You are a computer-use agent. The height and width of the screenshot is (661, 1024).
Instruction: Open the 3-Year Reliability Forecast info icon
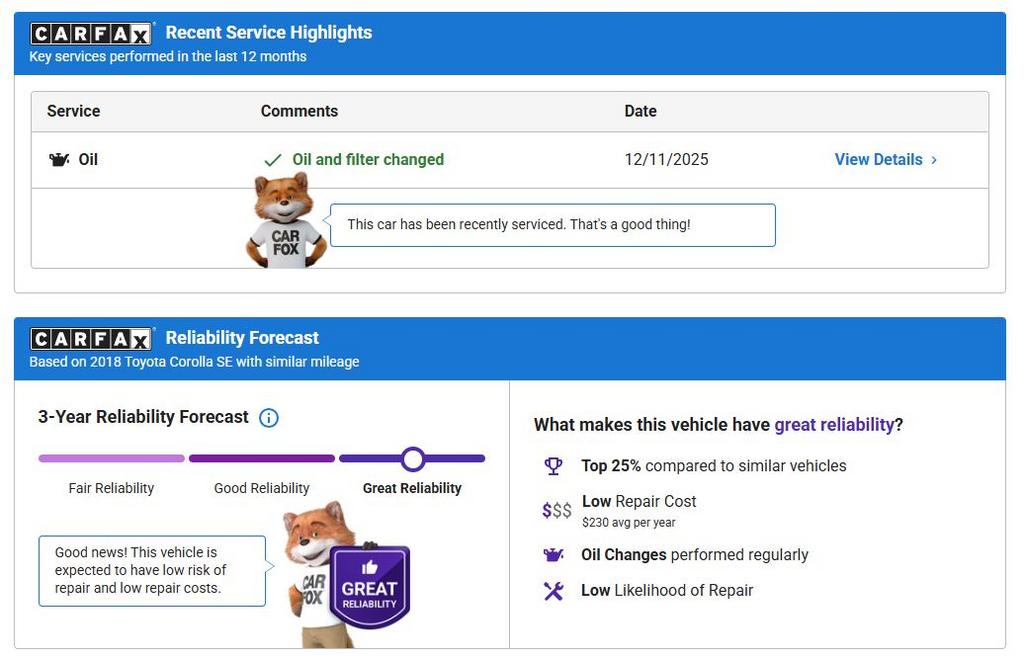click(269, 418)
